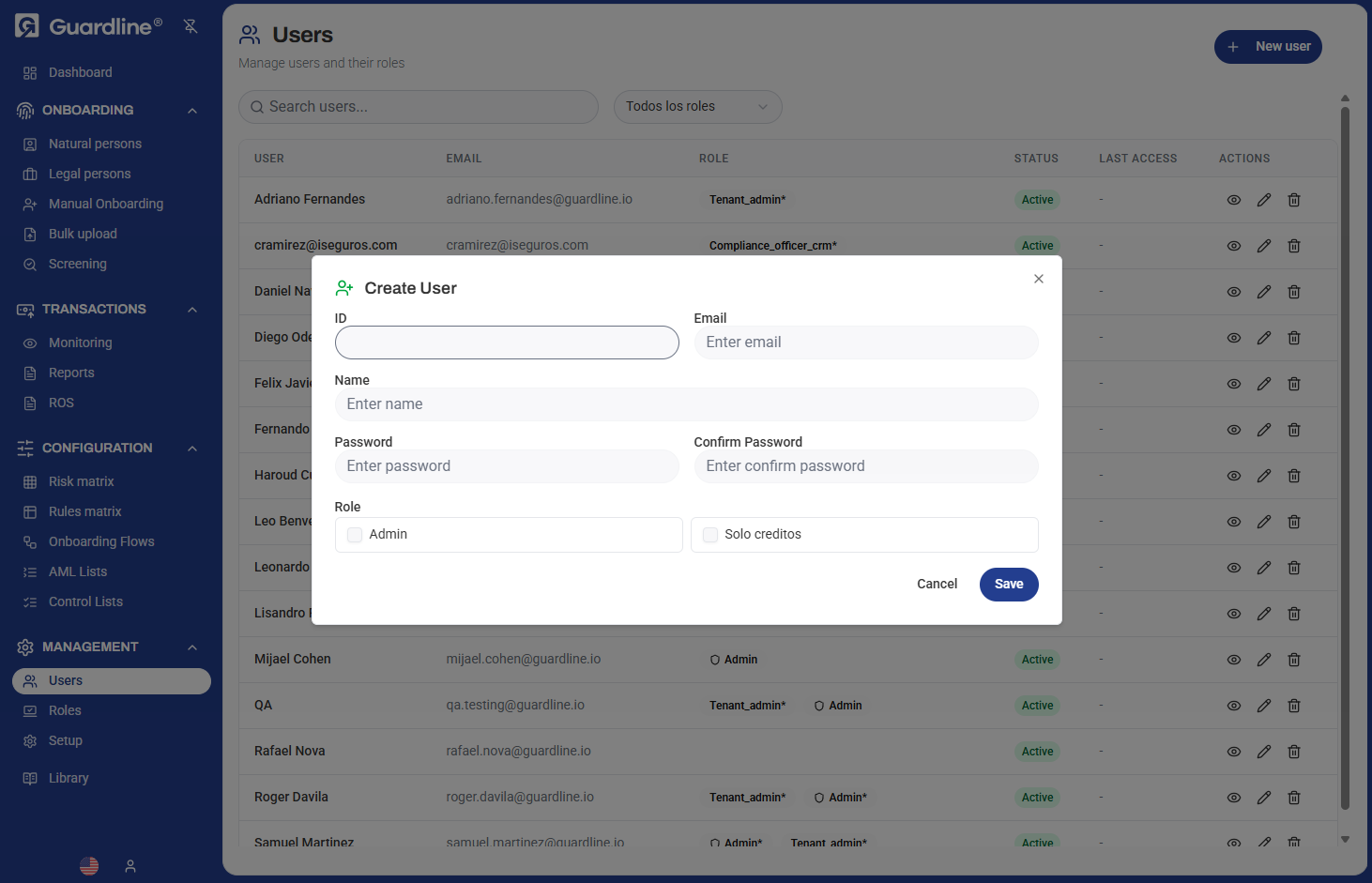Open the Todos los roles dropdown
1372x883 pixels.
click(697, 106)
